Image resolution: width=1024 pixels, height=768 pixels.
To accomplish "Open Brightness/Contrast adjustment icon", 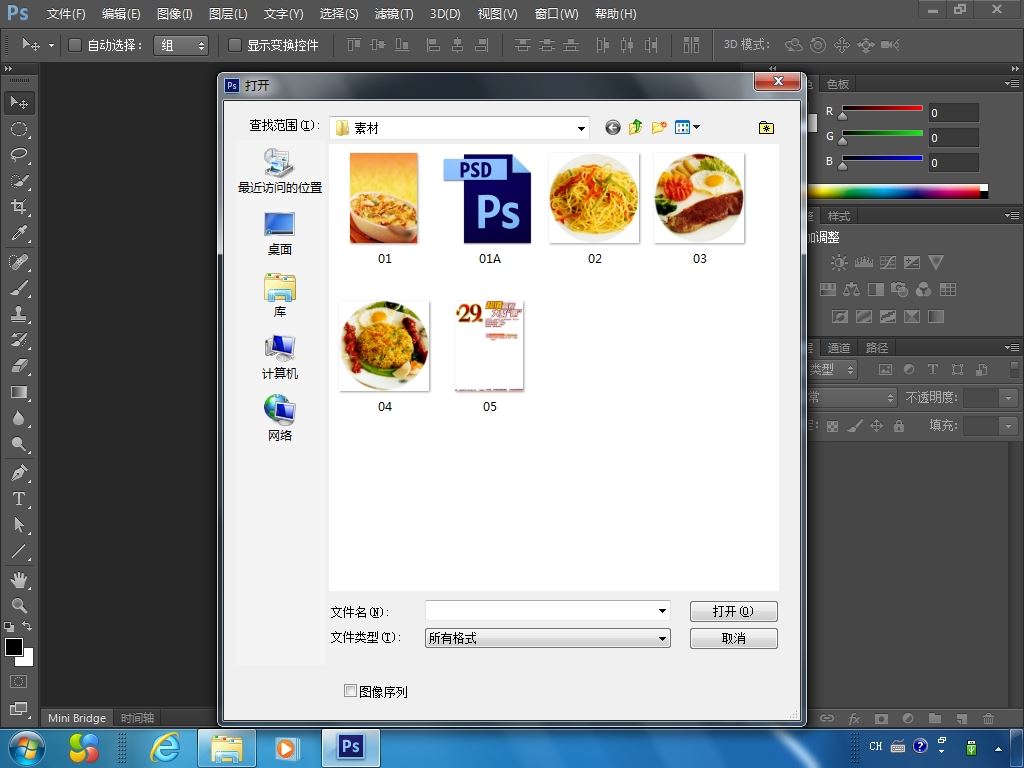I will coord(839,263).
